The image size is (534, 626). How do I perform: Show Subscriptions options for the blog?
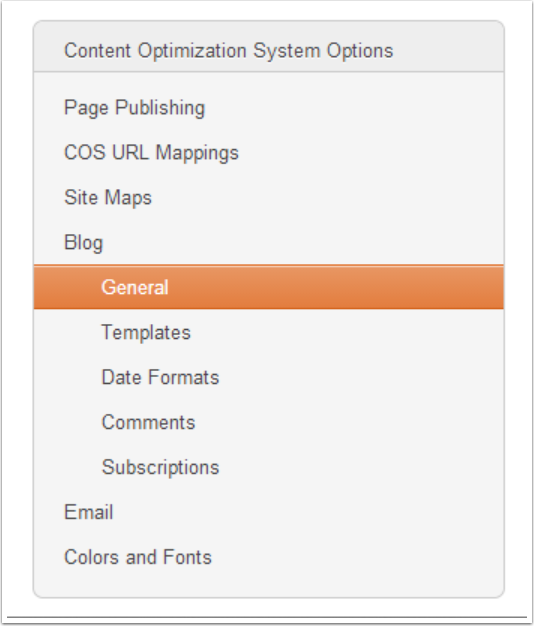coord(160,468)
